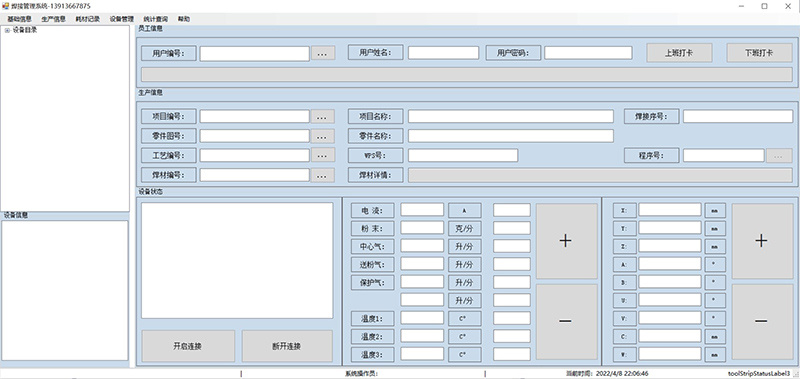The width and height of the screenshot is (800, 379).
Task: Click the 克/分 unit label for 粉末
Action: tap(465, 228)
